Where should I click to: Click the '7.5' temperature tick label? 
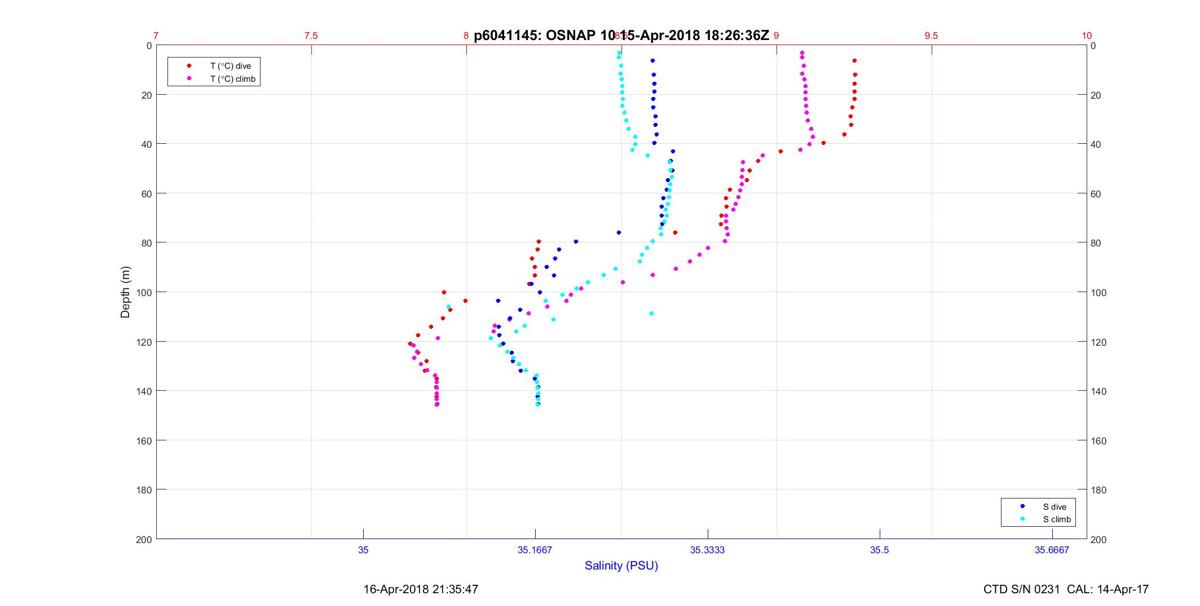(x=311, y=35)
